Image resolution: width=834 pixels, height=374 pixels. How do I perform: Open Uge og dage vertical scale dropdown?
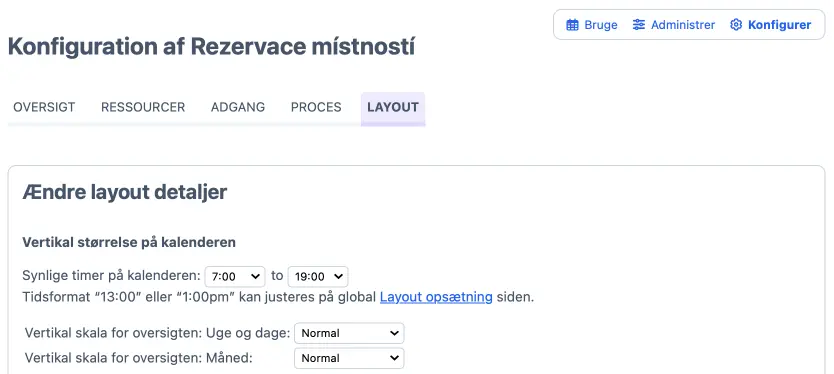coord(349,334)
